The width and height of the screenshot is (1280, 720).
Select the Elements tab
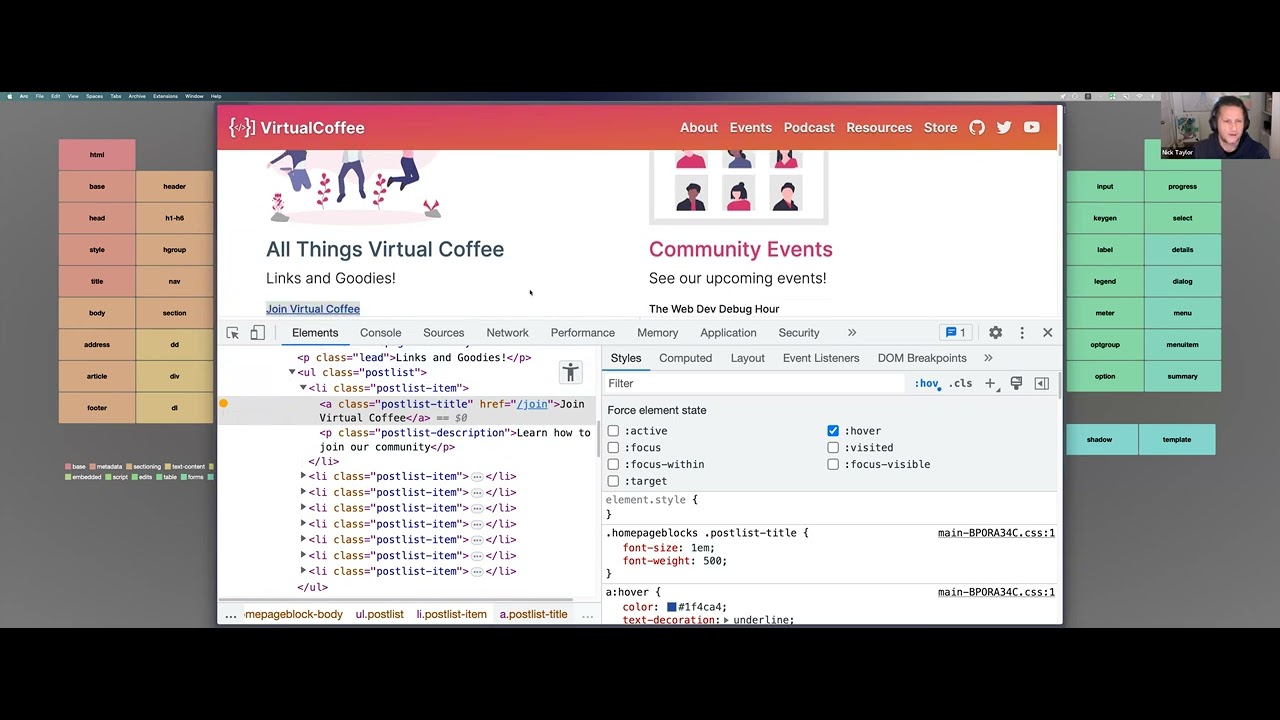315,333
